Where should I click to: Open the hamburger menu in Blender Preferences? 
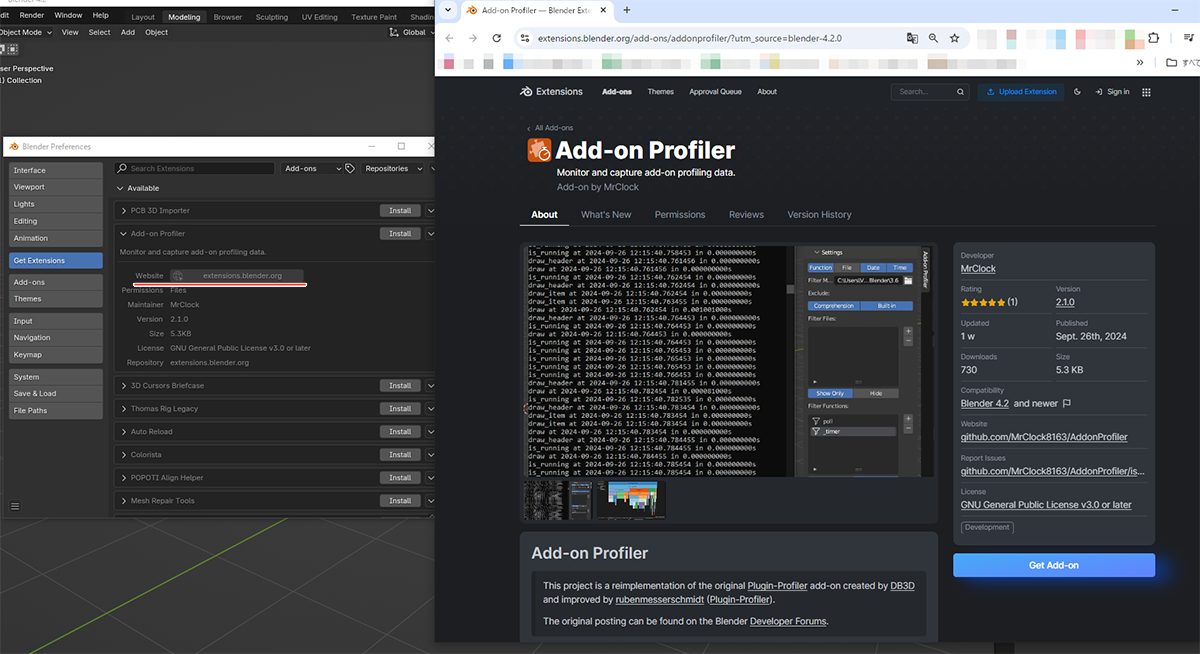[15, 507]
